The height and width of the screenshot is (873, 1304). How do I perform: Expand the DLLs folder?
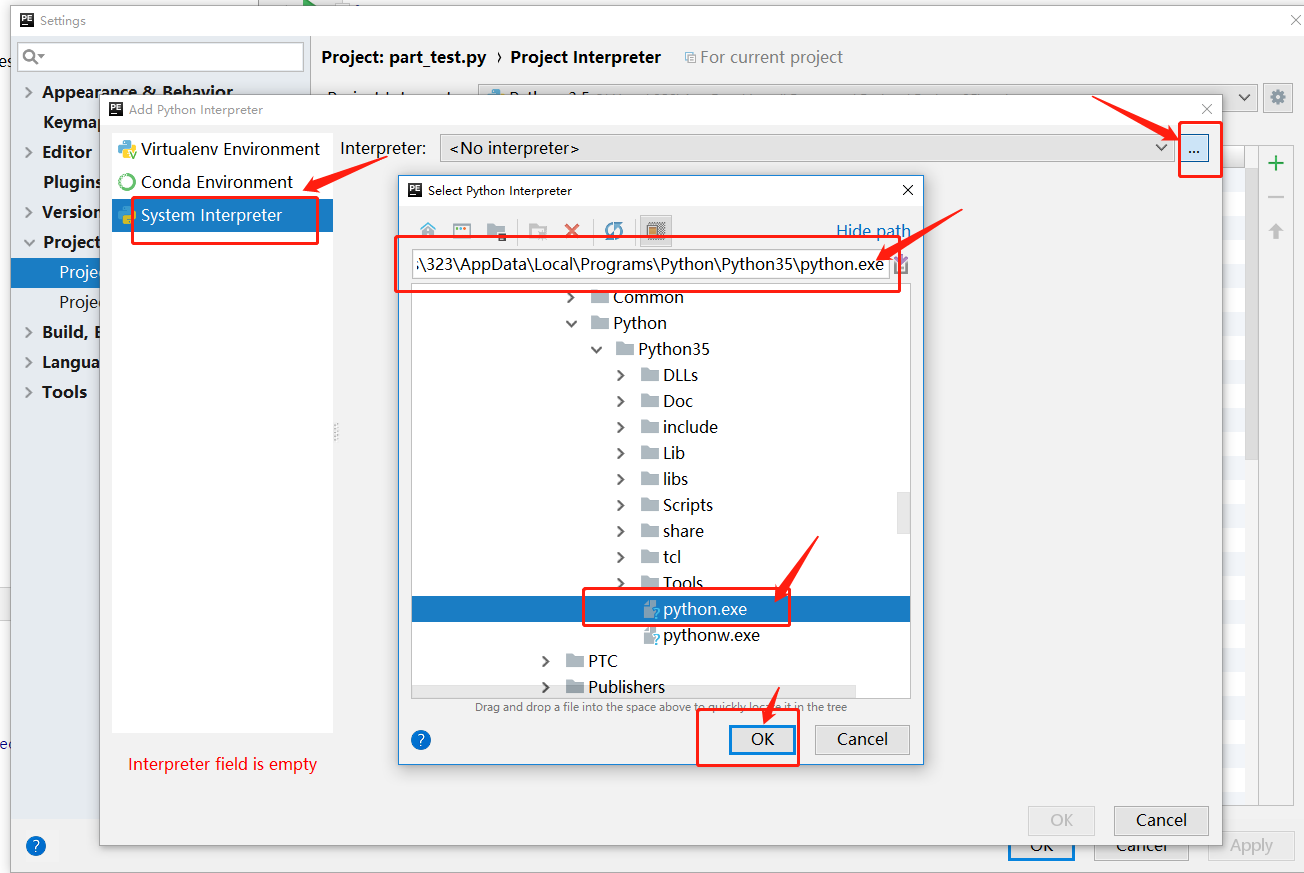pos(621,375)
